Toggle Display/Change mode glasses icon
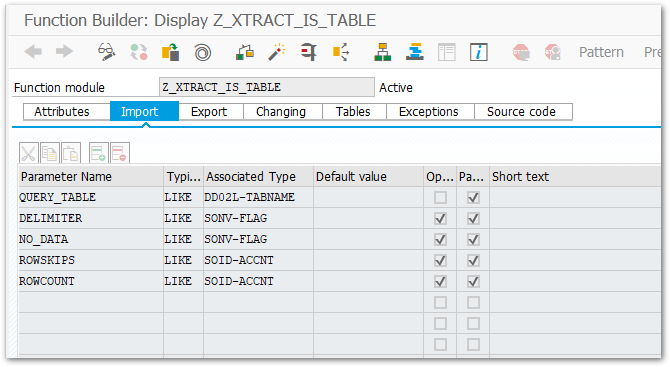Screen dimensions: 670x367 pyautogui.click(x=106, y=52)
